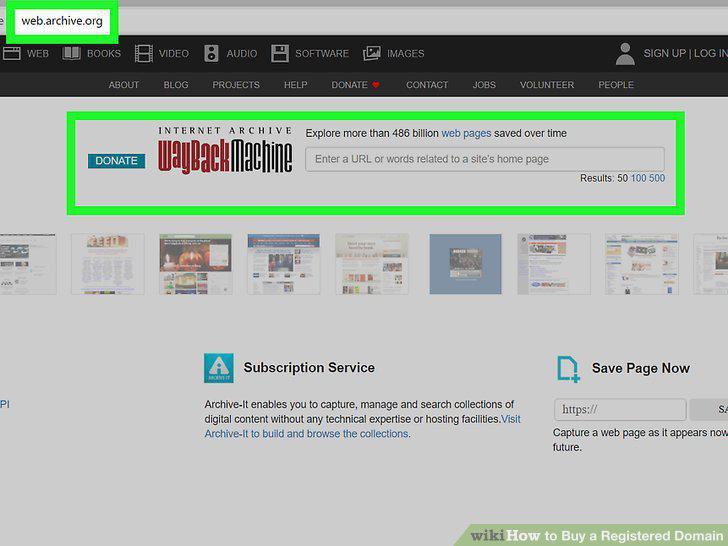
Task: Click 'Subscription Service' heading
Action: [309, 368]
